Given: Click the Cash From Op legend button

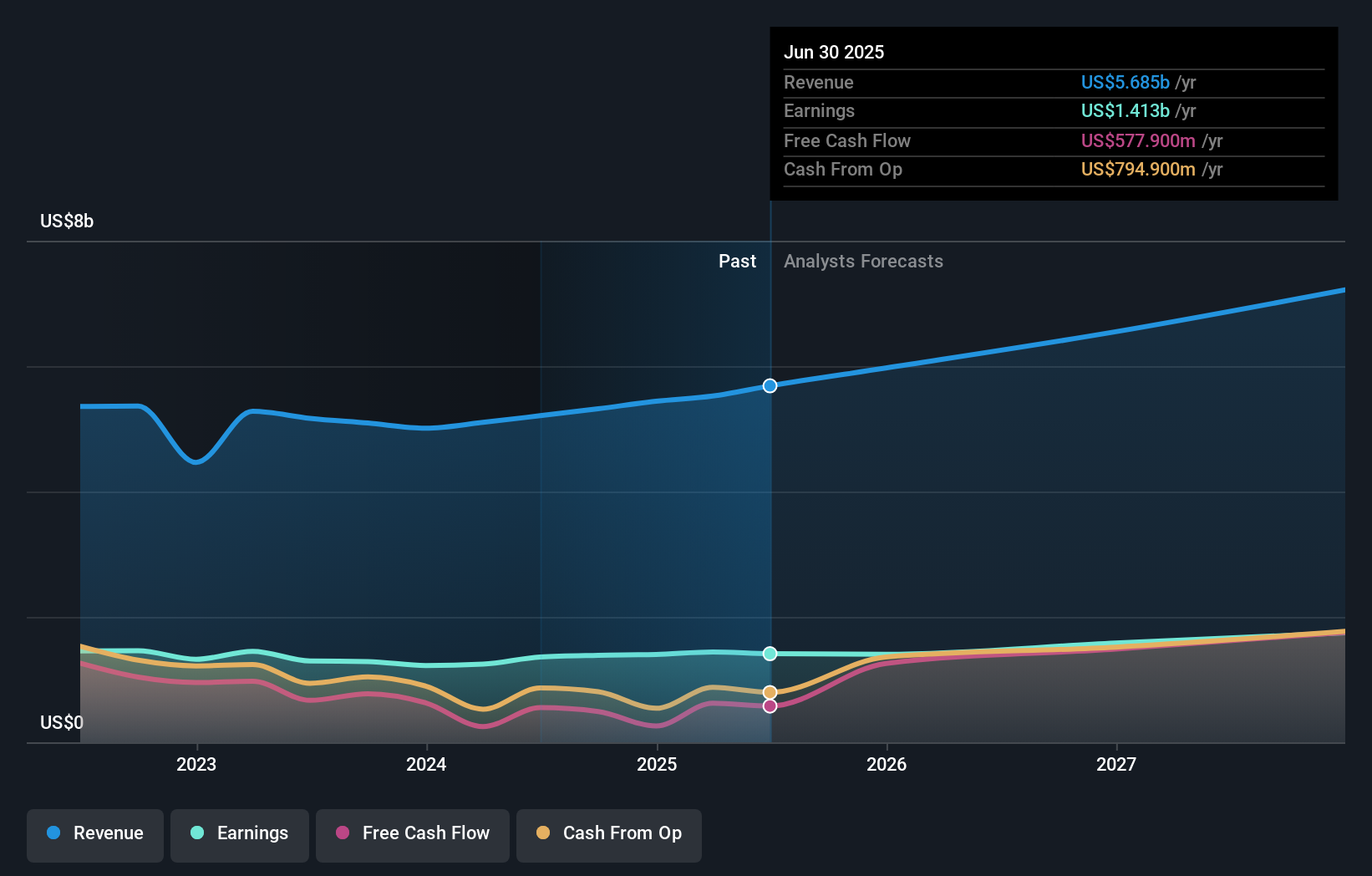Looking at the screenshot, I should pos(608,835).
